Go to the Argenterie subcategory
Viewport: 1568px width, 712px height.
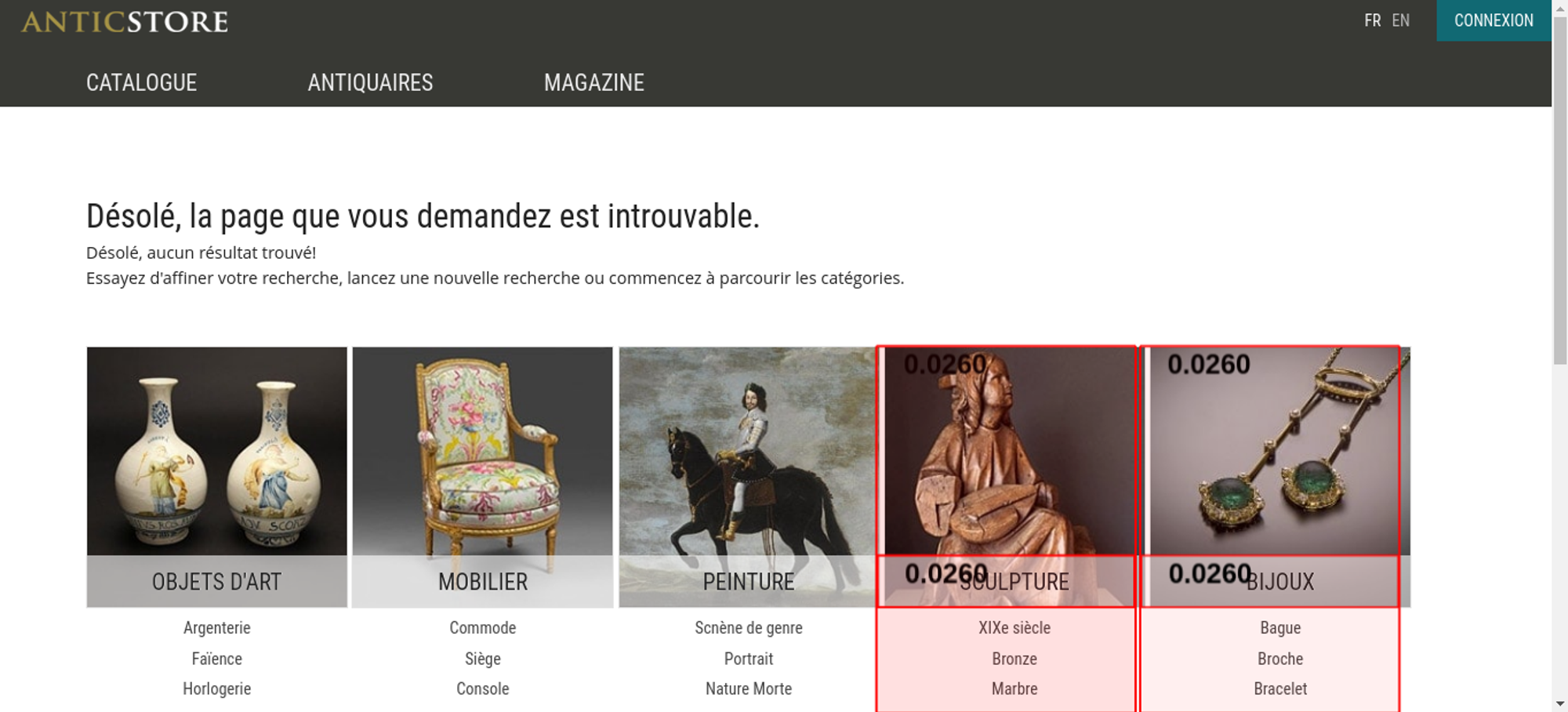pyautogui.click(x=217, y=627)
